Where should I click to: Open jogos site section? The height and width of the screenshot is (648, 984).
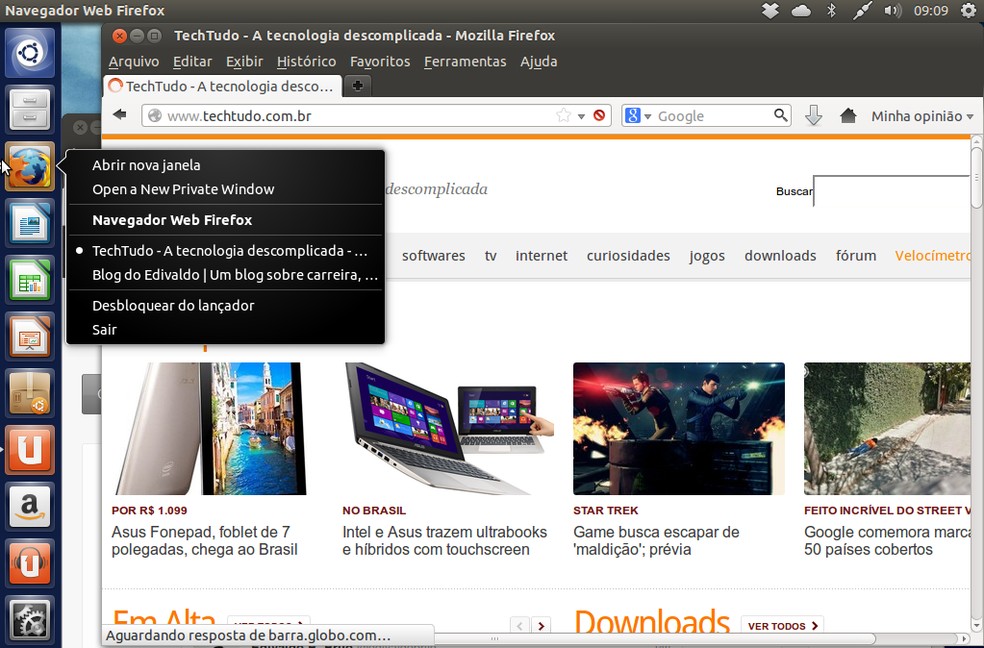click(x=707, y=256)
